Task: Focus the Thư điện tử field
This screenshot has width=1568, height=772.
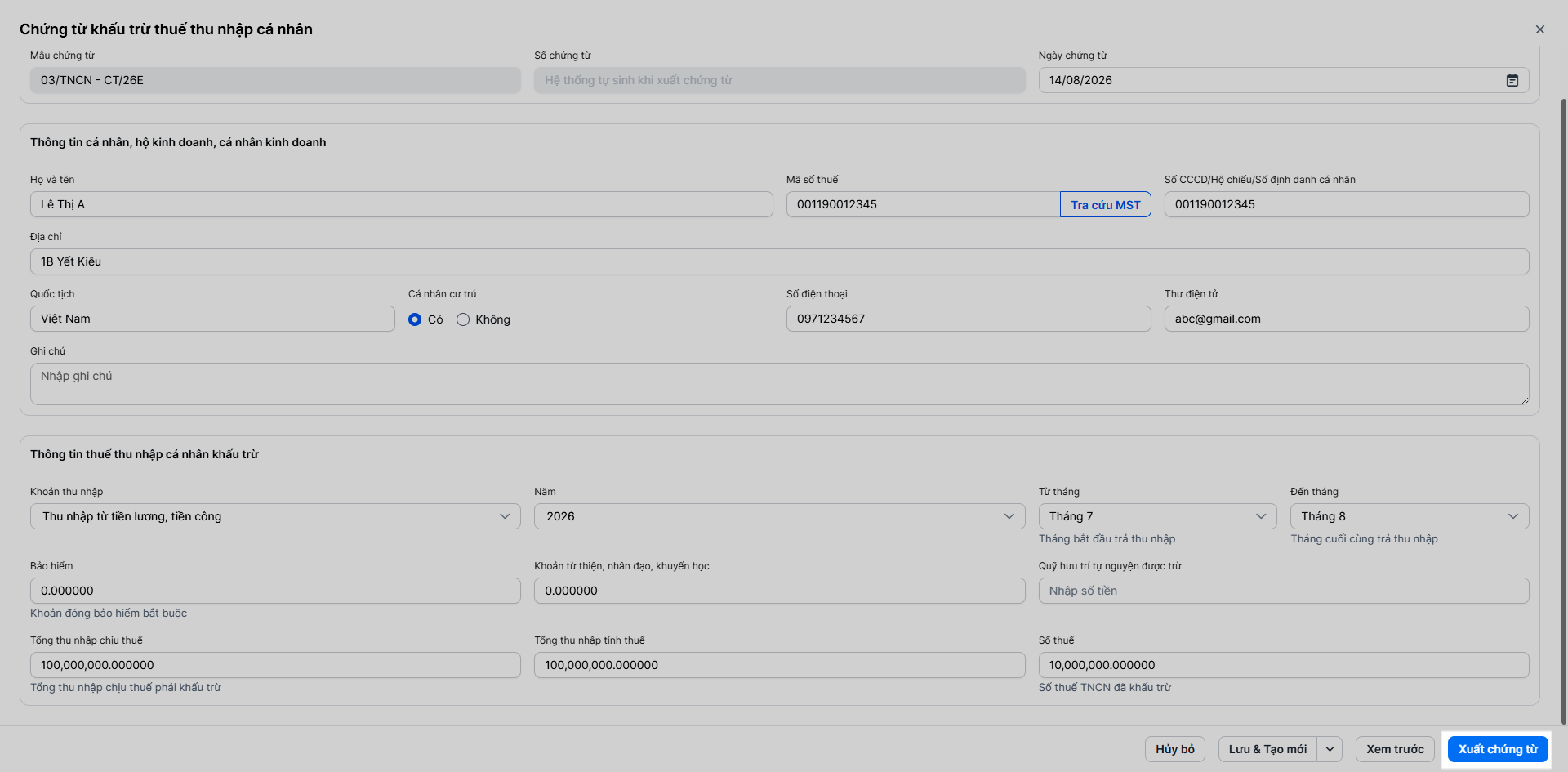Action: [x=1347, y=319]
